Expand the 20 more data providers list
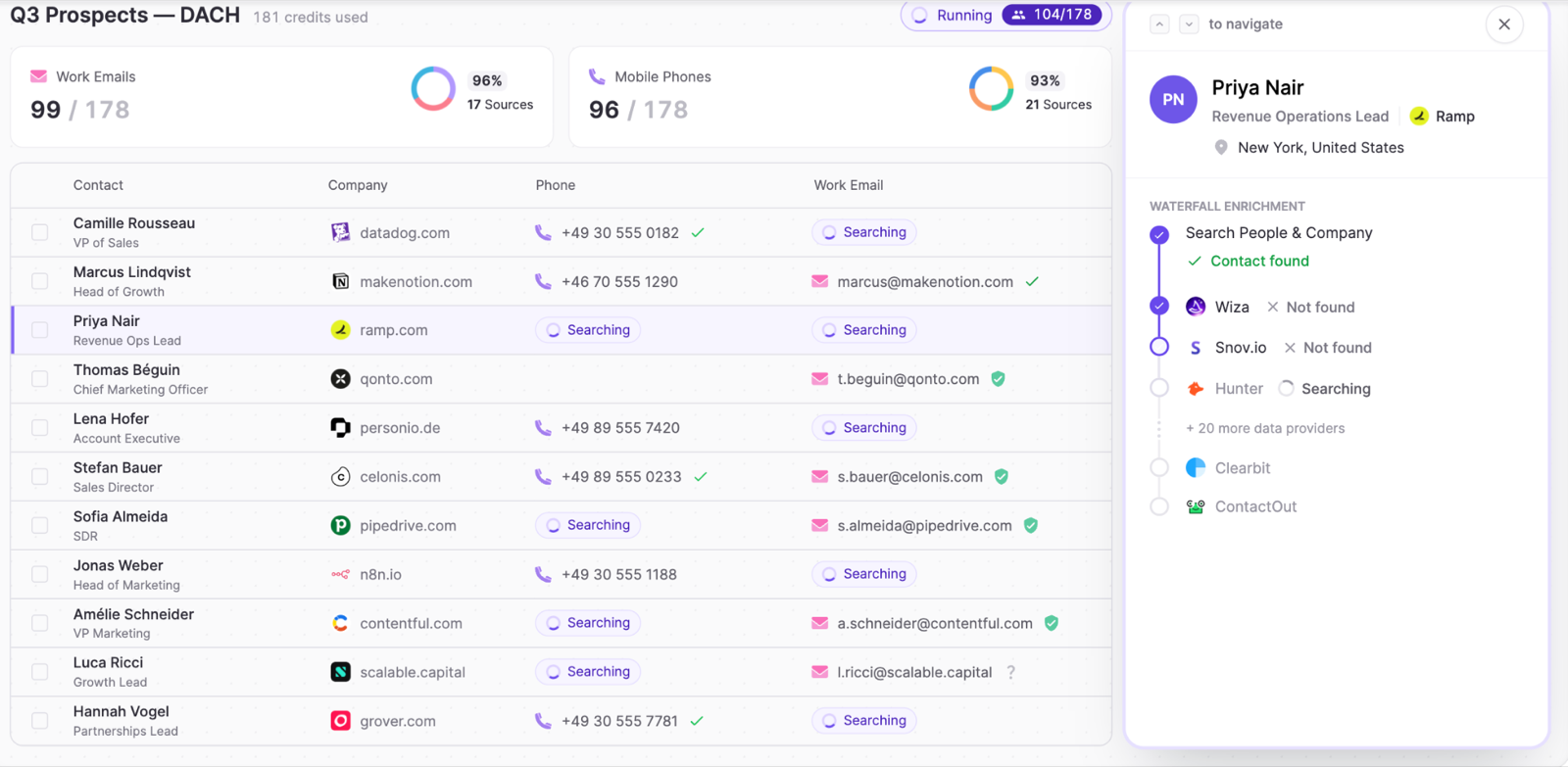The image size is (1568, 767). (x=1265, y=428)
